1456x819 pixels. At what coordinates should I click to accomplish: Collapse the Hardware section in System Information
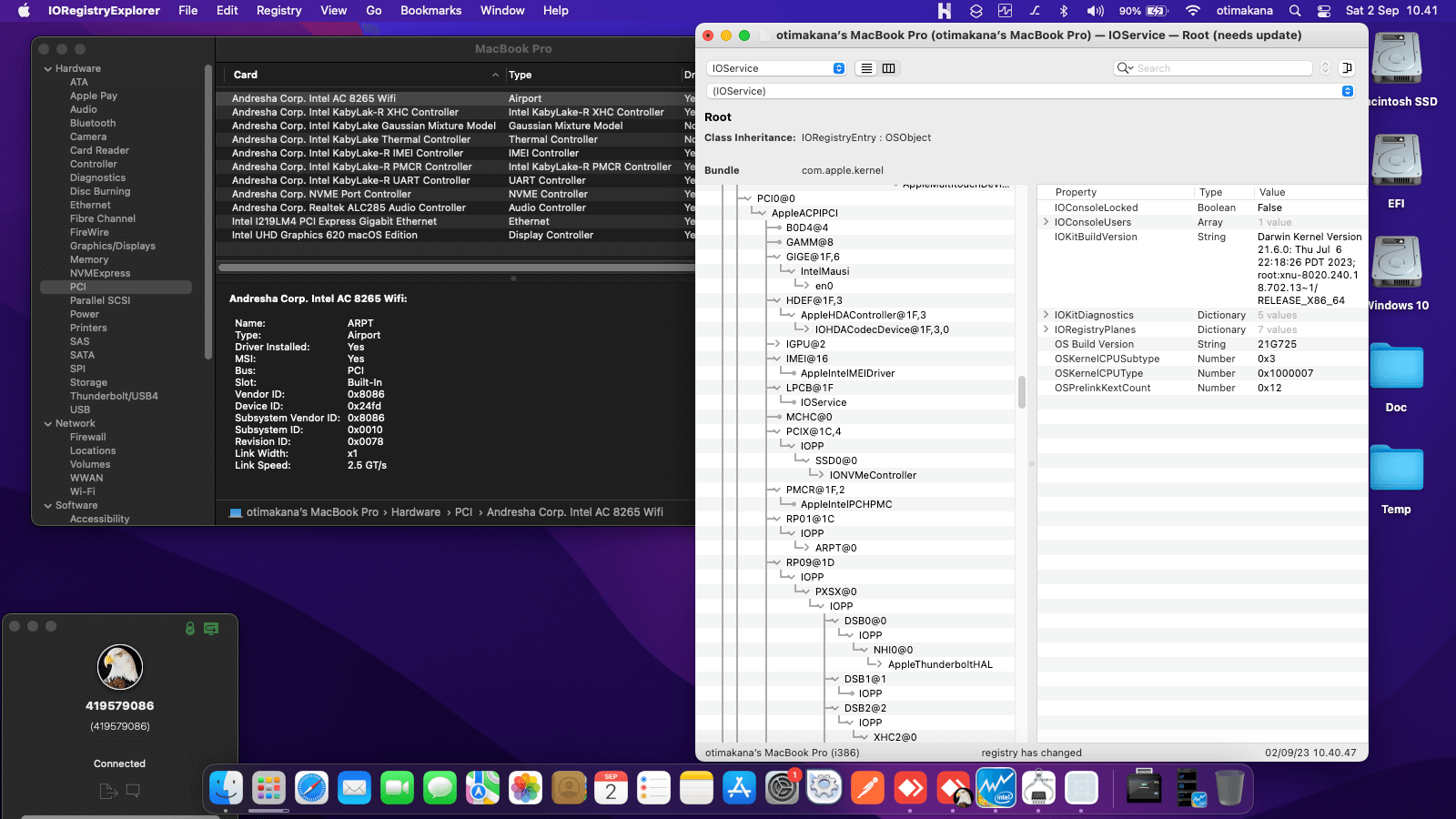click(x=48, y=68)
